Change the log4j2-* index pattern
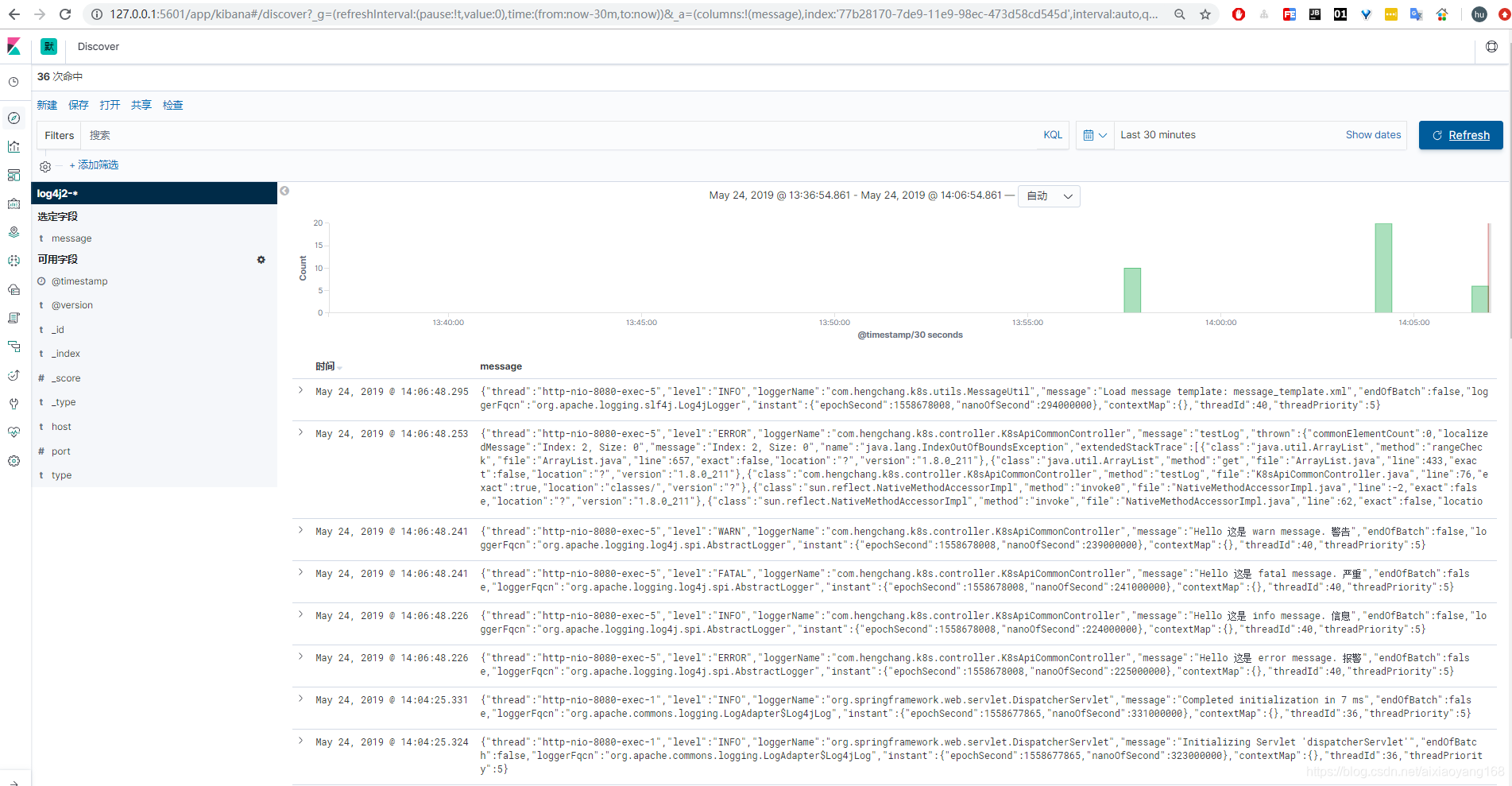This screenshot has width=1512, height=786. (154, 193)
